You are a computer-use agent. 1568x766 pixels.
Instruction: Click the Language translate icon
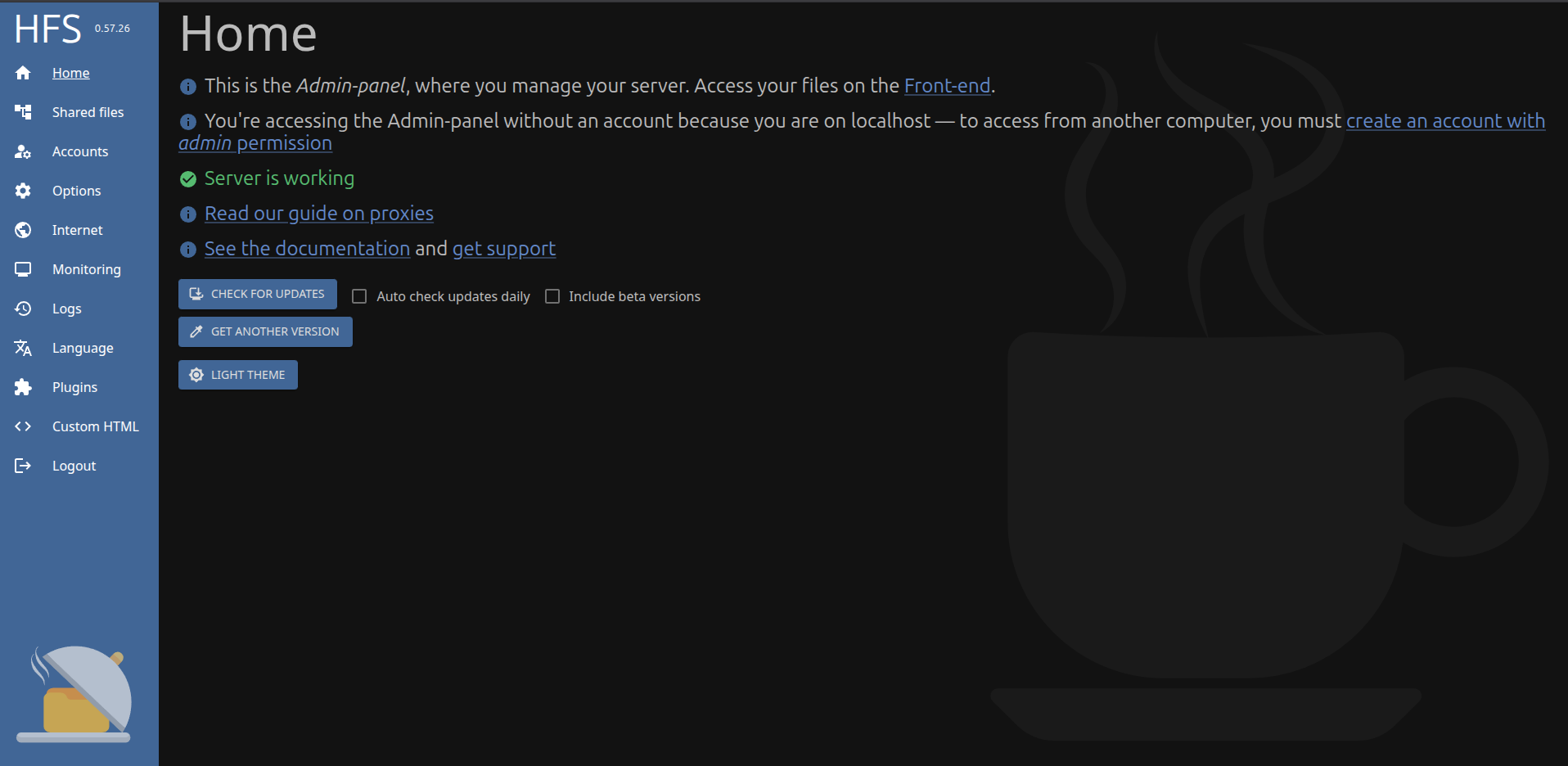coord(23,348)
